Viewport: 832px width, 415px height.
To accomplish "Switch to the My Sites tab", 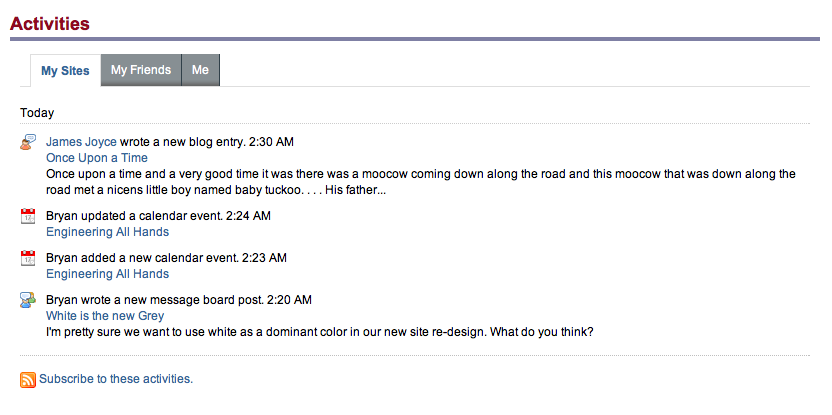I will click(65, 71).
